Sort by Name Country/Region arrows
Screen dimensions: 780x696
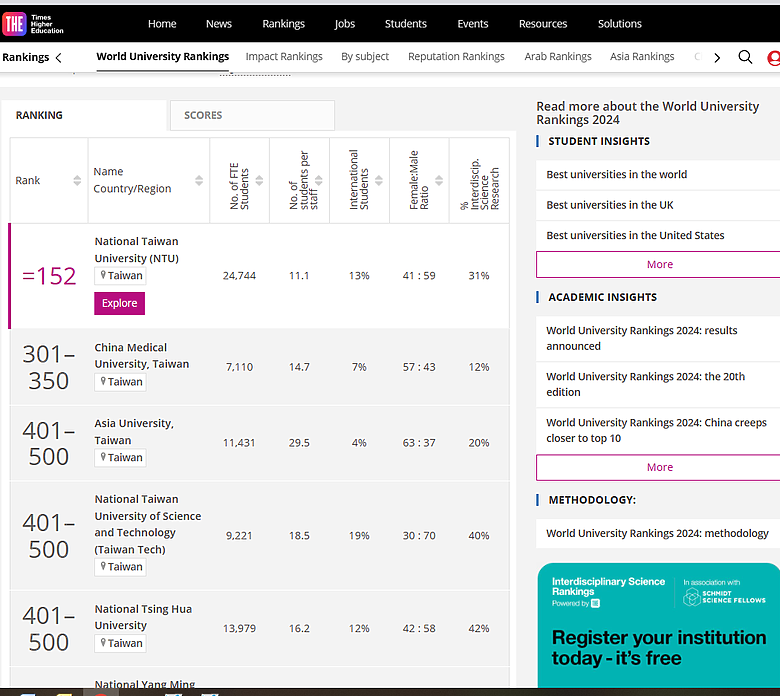(199, 180)
